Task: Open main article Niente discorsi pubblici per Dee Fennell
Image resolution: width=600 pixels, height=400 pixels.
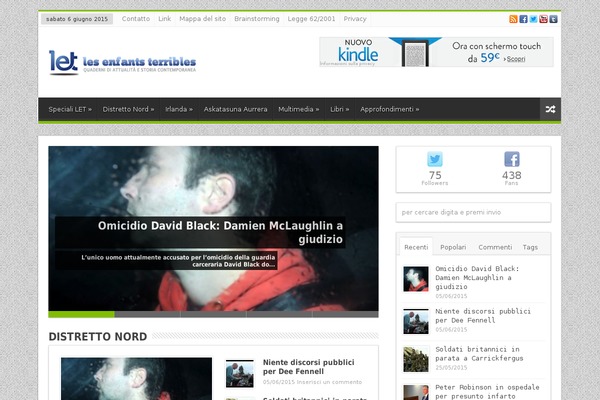Action: 308,367
